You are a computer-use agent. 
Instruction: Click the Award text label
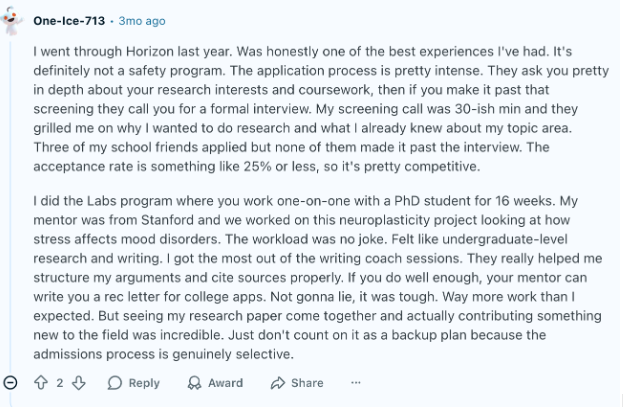225,383
